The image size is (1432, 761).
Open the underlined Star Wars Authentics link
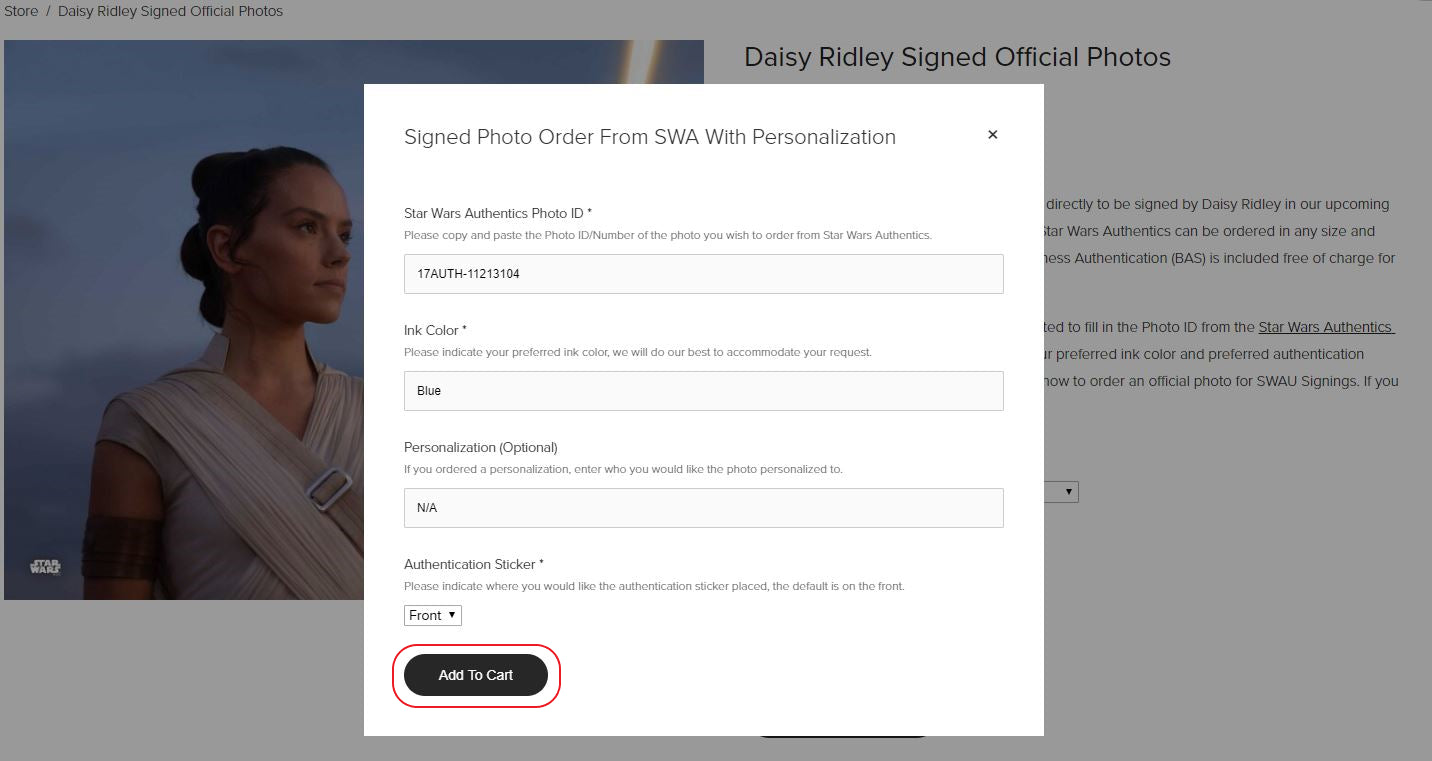click(1325, 327)
